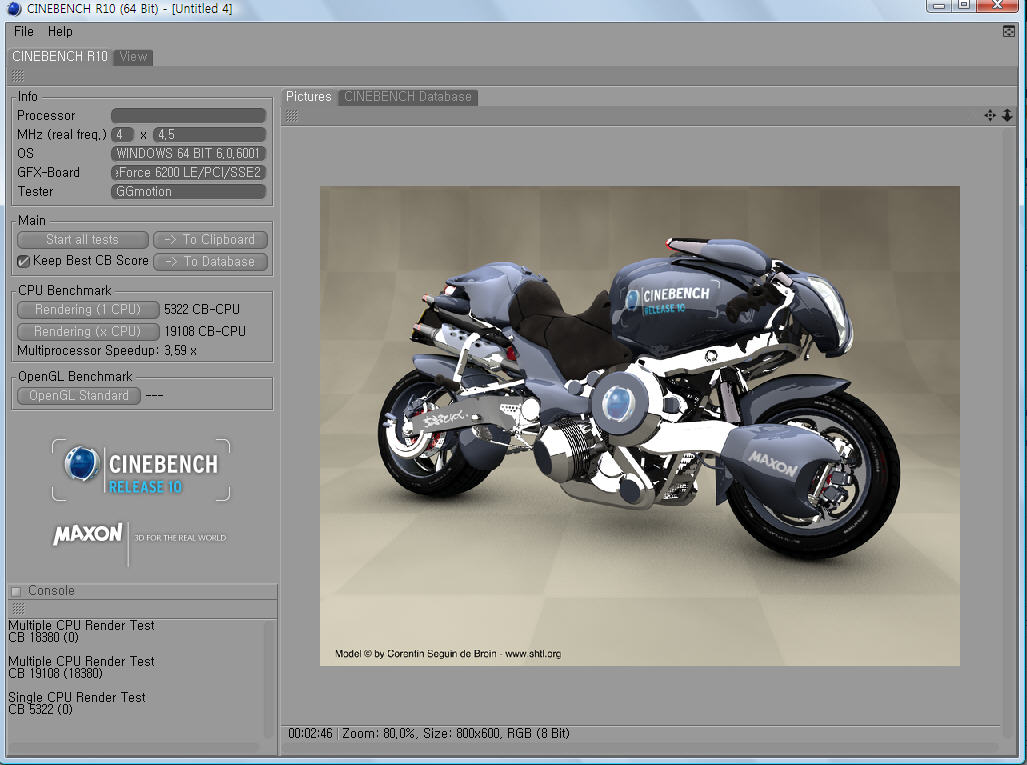The height and width of the screenshot is (765, 1027).
Task: Click the Tester field showing GGmotion
Action: coord(188,191)
